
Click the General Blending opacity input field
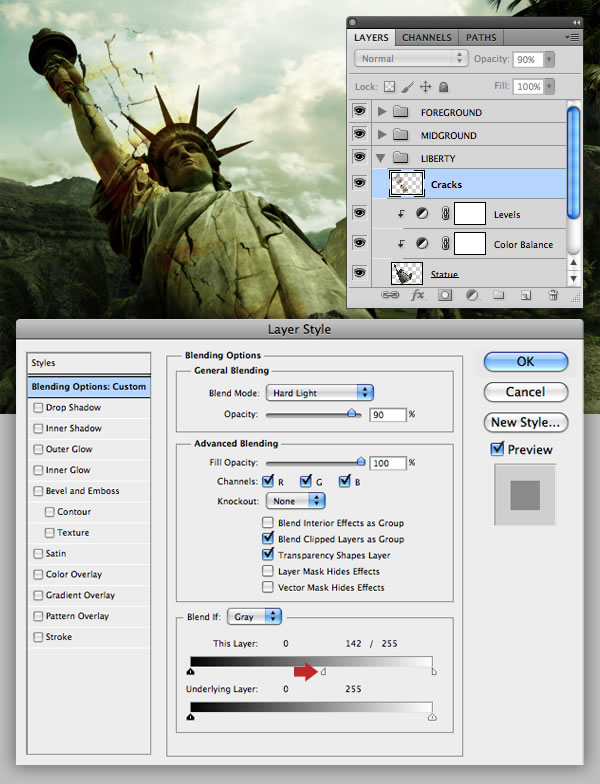388,414
